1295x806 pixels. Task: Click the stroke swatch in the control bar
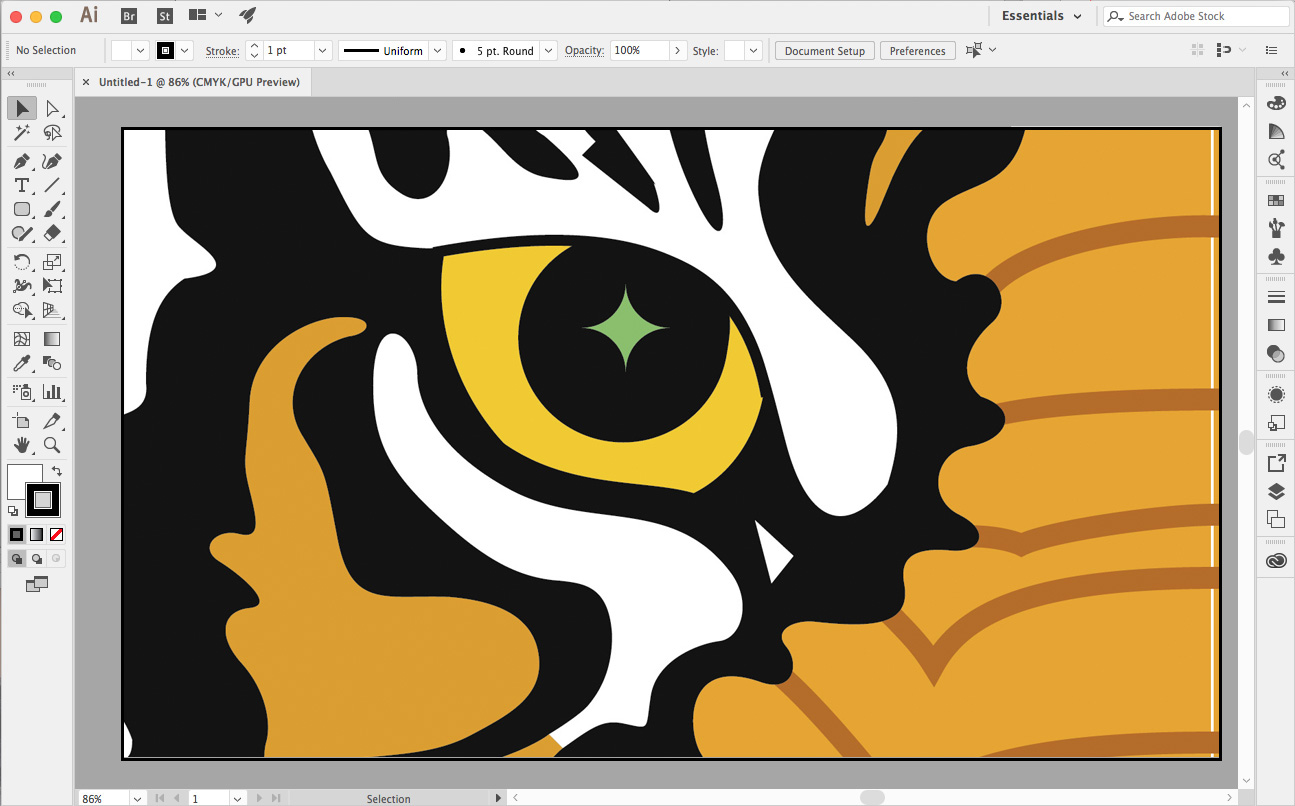(165, 51)
